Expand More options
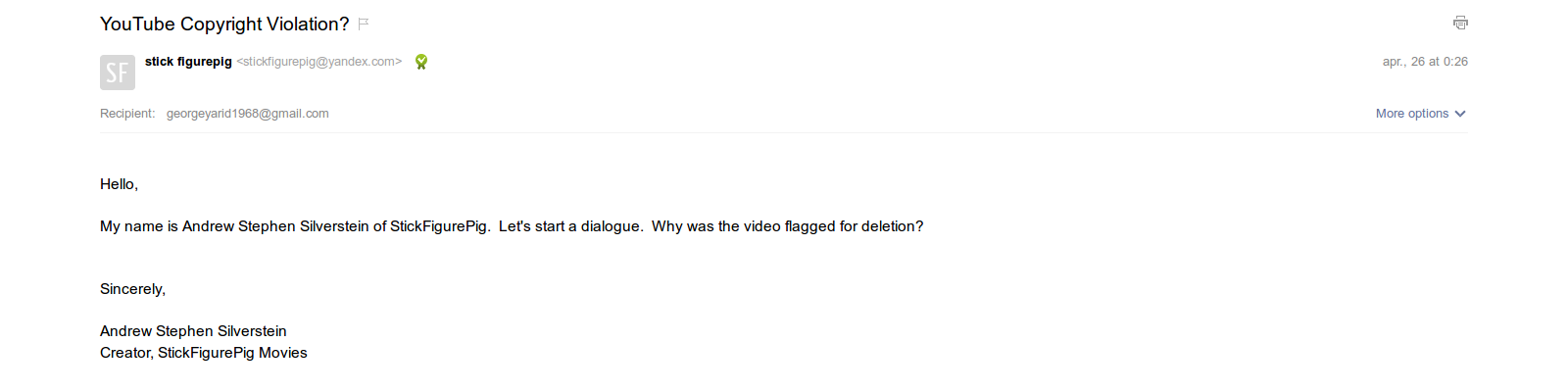The width and height of the screenshot is (1568, 392). (x=1411, y=114)
